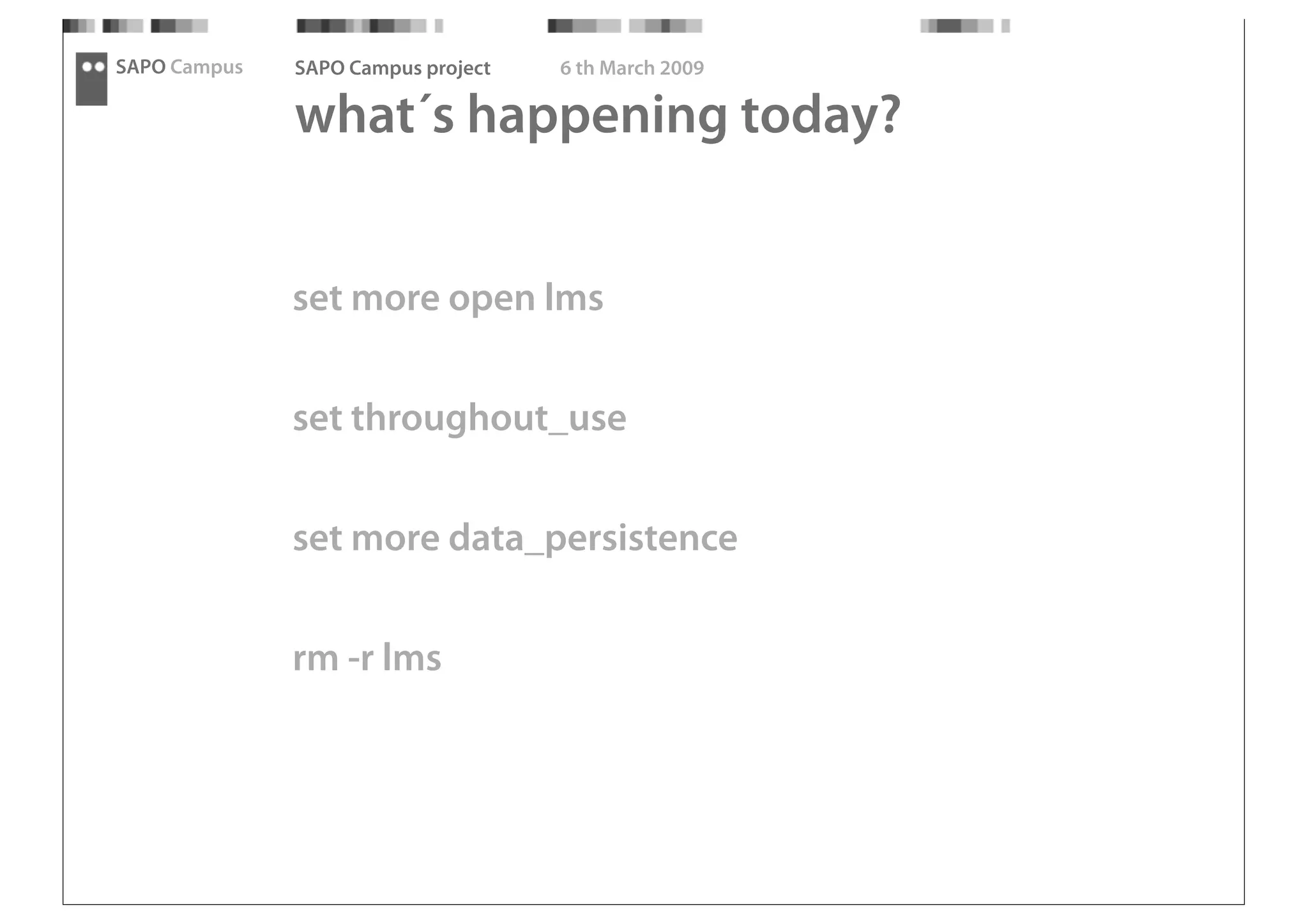Open the blurred label above the date

[625, 26]
